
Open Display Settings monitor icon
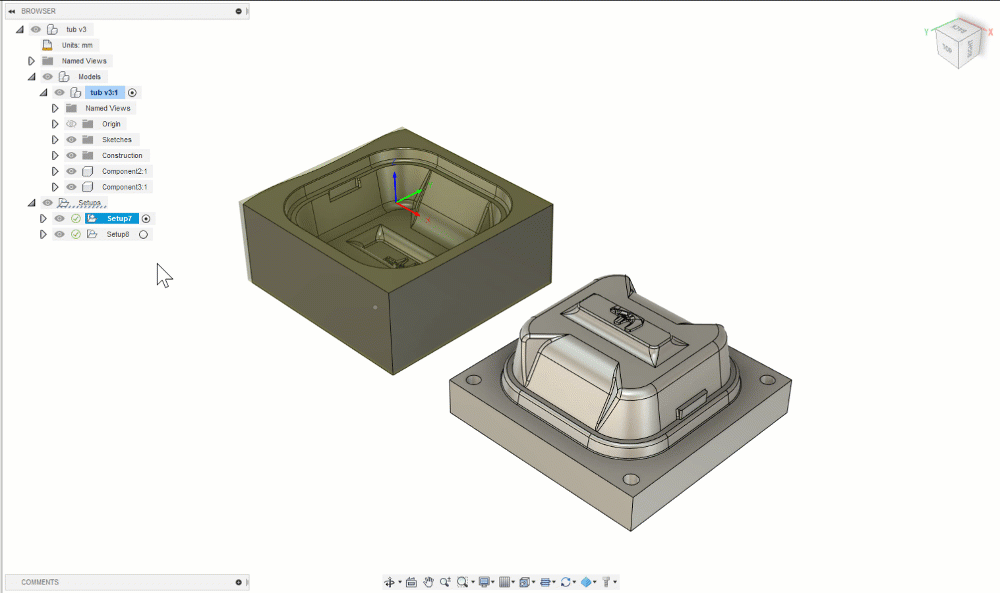484,582
